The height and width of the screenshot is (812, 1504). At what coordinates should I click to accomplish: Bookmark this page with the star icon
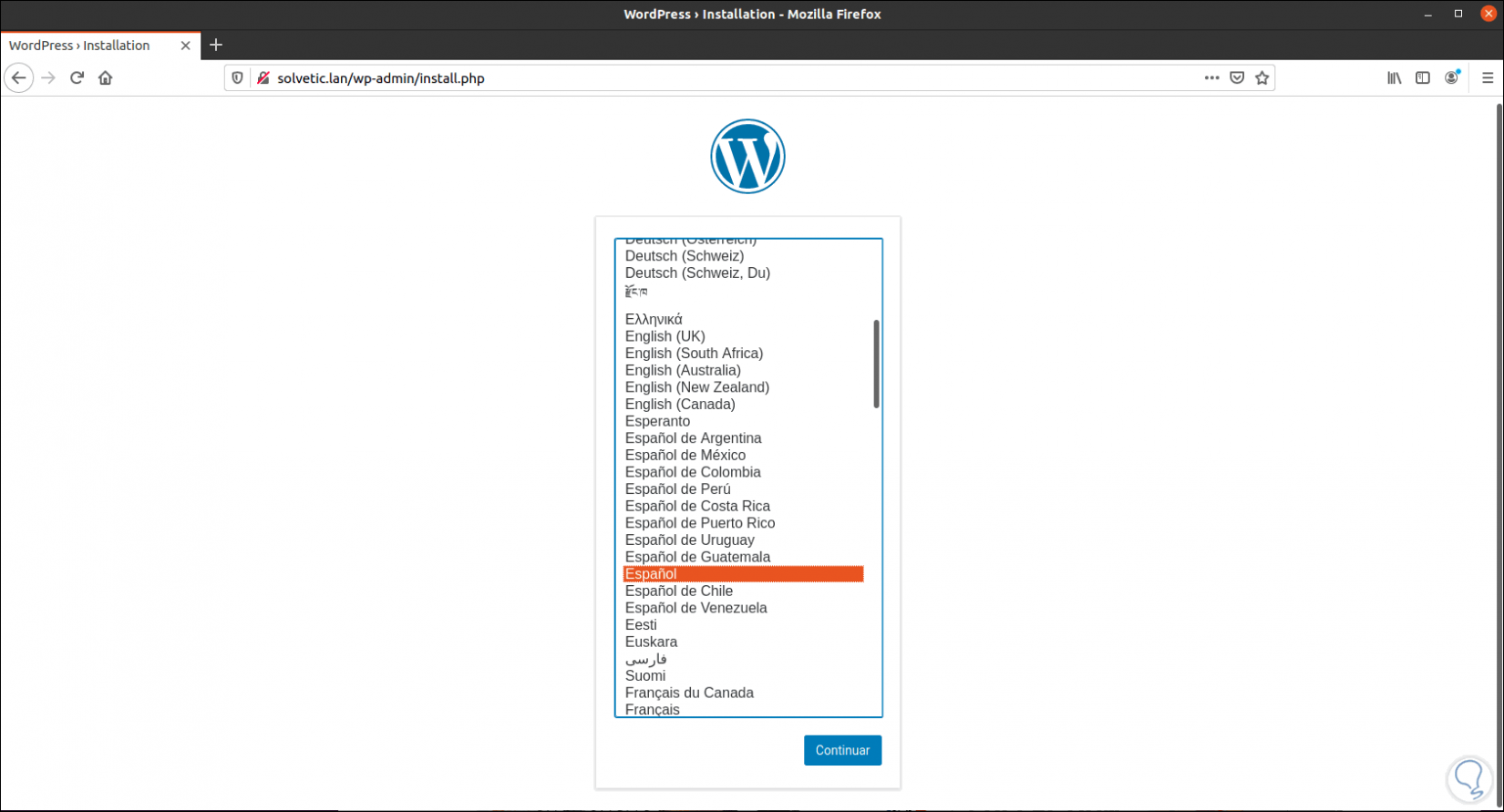[x=1262, y=78]
